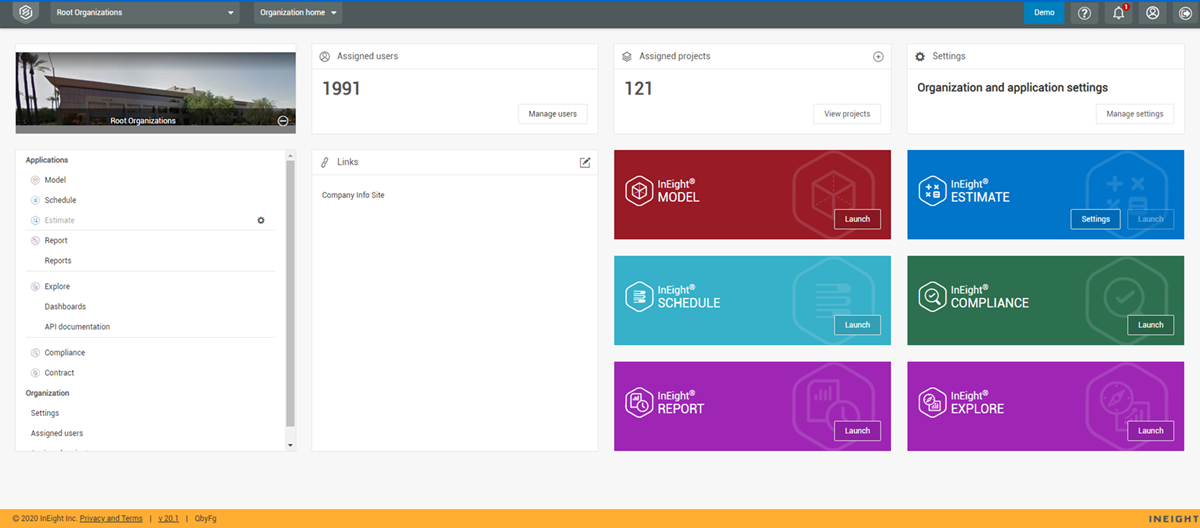
Task: Click the Root Organizations building thumbnail
Action: click(x=156, y=92)
